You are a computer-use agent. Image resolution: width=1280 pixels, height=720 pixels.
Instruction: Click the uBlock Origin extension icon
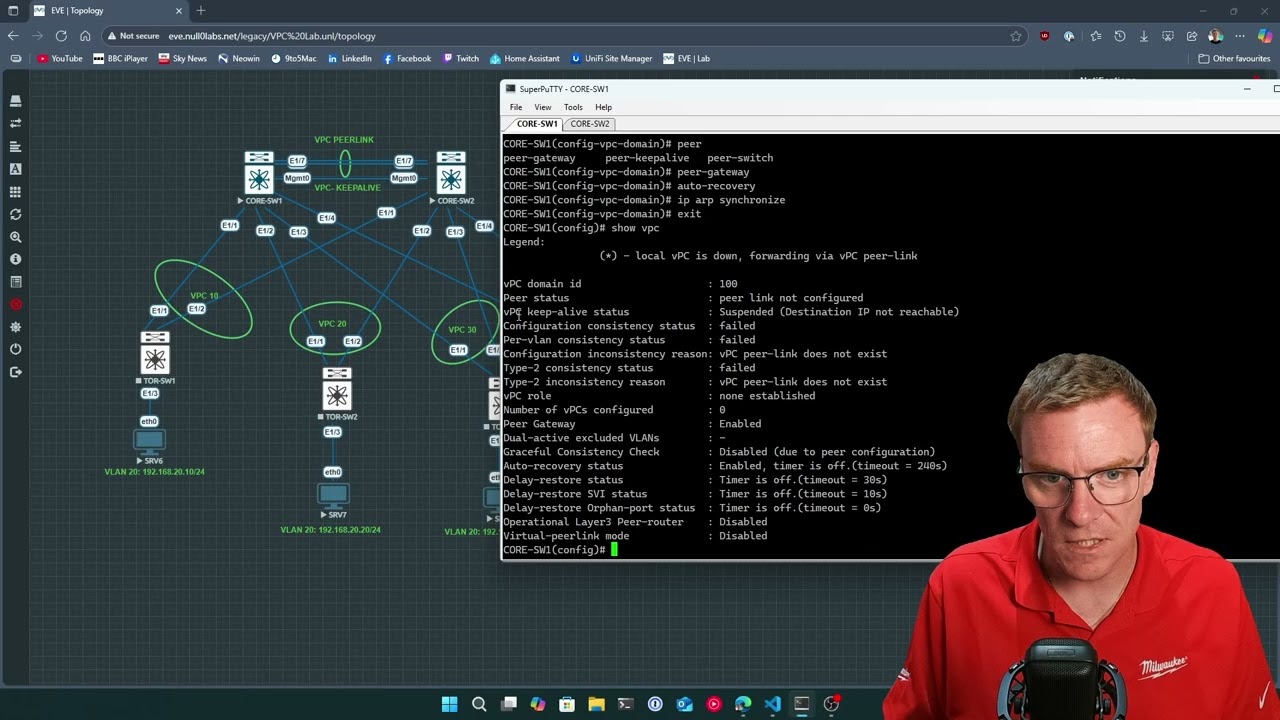click(x=1045, y=36)
